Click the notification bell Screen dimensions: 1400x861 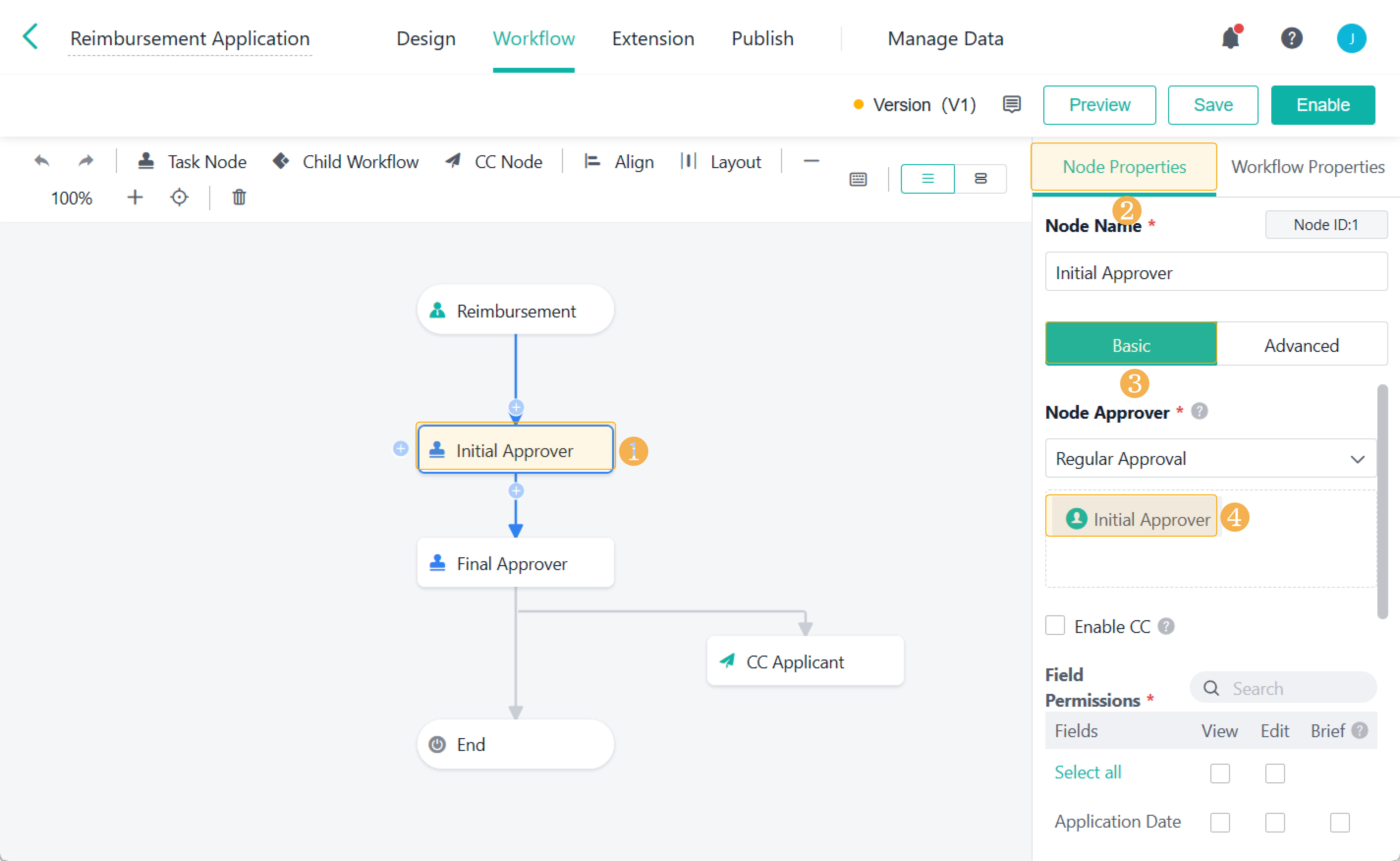pyautogui.click(x=1231, y=38)
